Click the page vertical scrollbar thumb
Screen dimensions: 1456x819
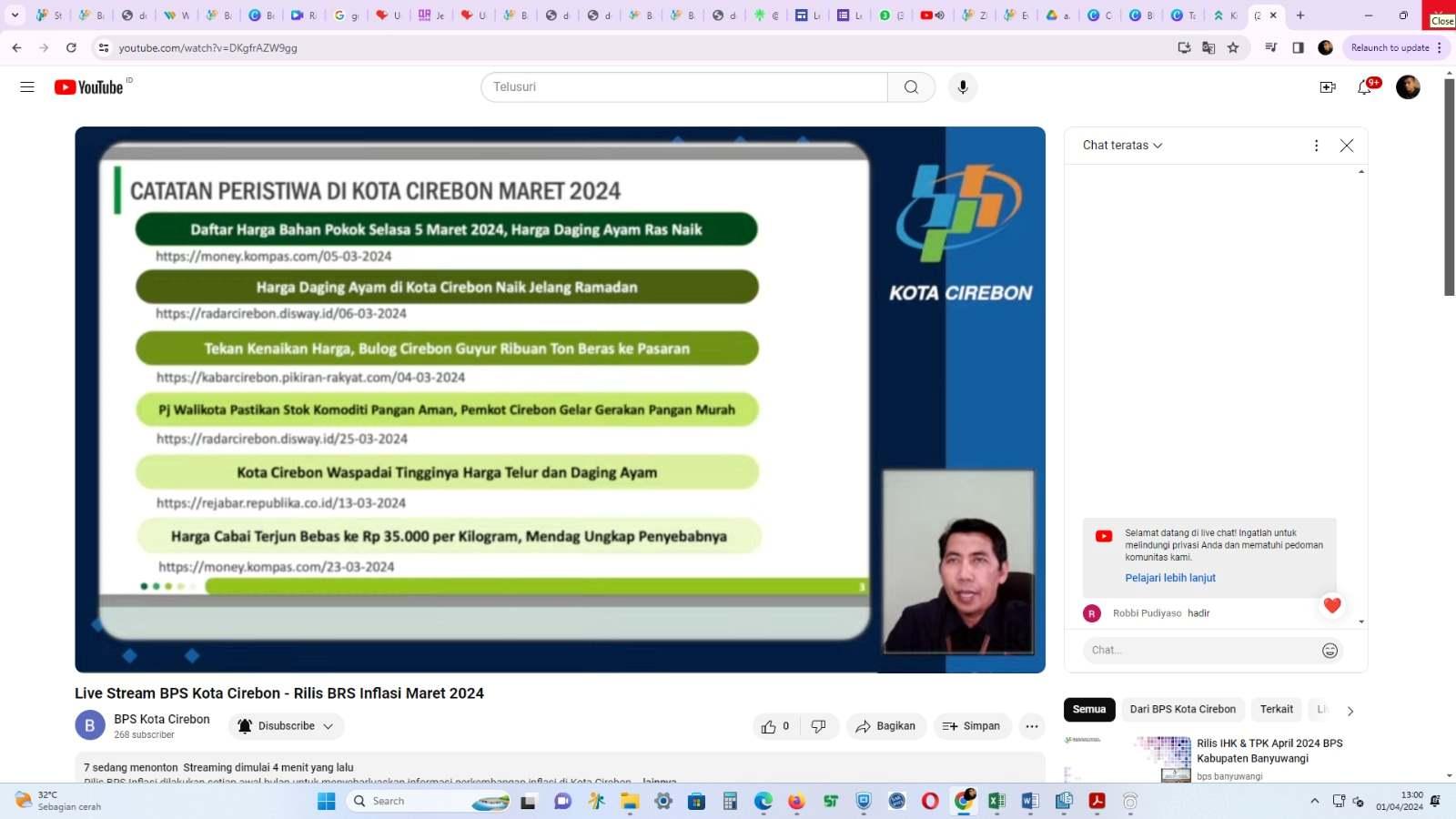pos(1450,187)
